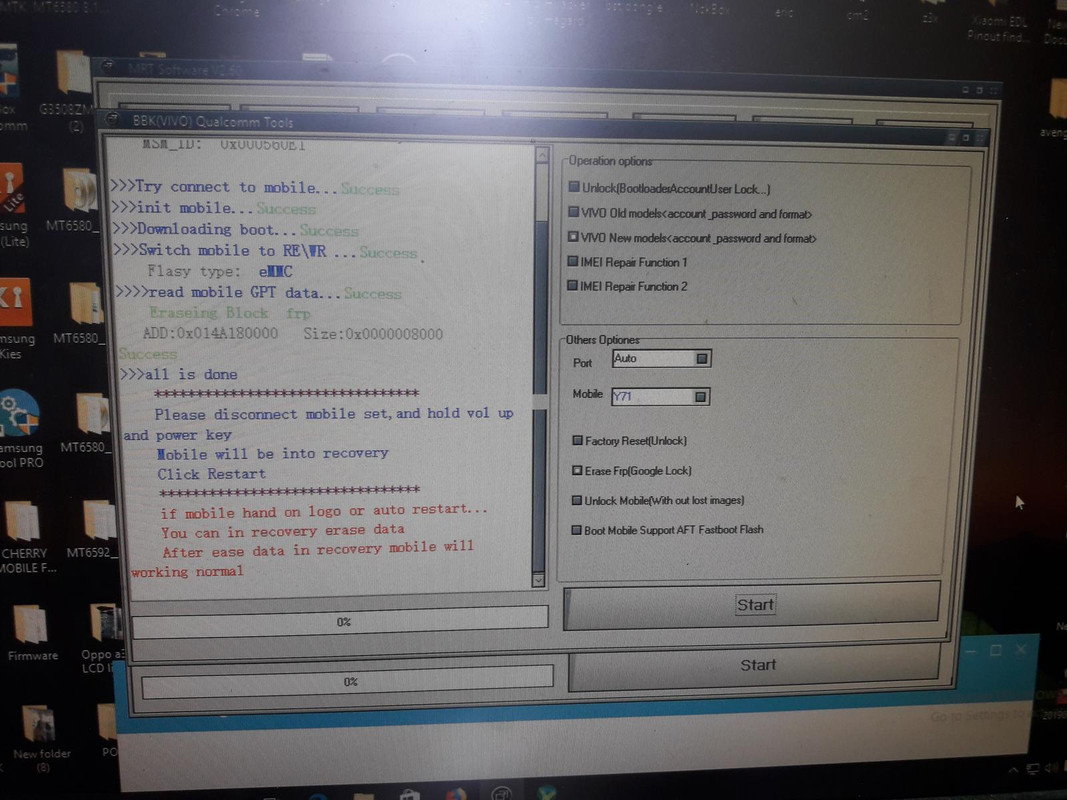Click the 'Try connect to mobile...' log line
The height and width of the screenshot is (800, 1067).
click(255, 187)
